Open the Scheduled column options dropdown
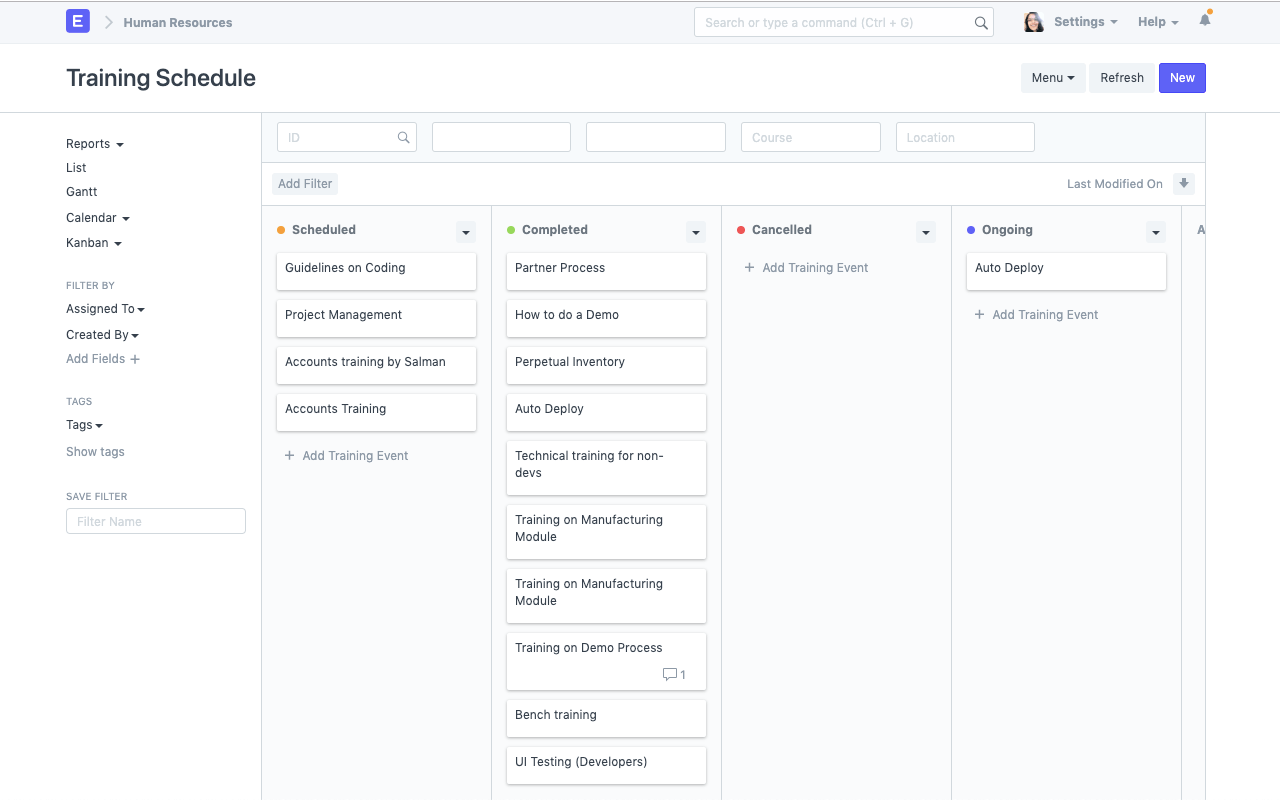Viewport: 1280px width, 800px height. 466,232
